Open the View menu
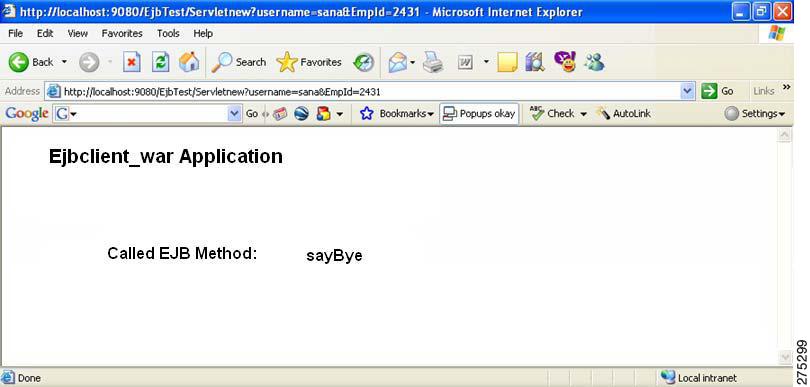 [x=77, y=33]
